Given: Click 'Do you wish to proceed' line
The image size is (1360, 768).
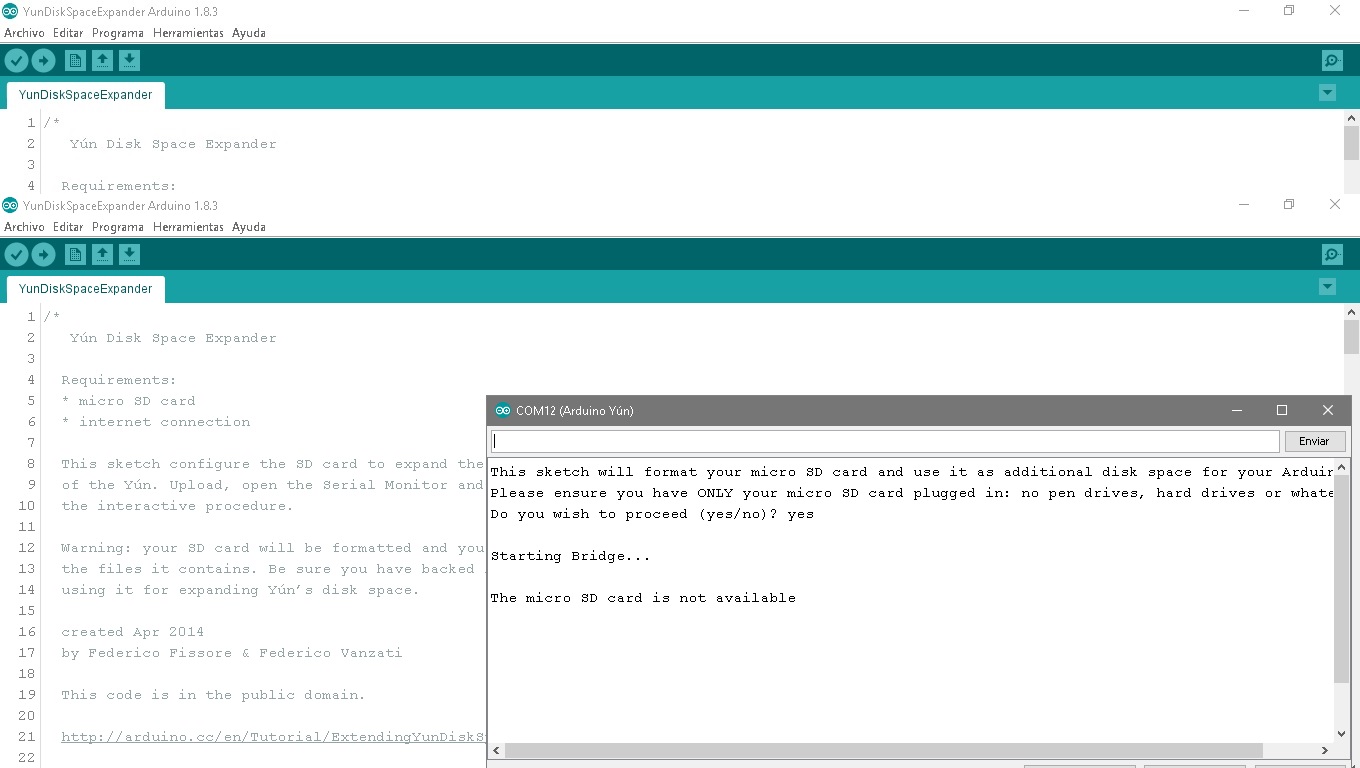Looking at the screenshot, I should 652,514.
